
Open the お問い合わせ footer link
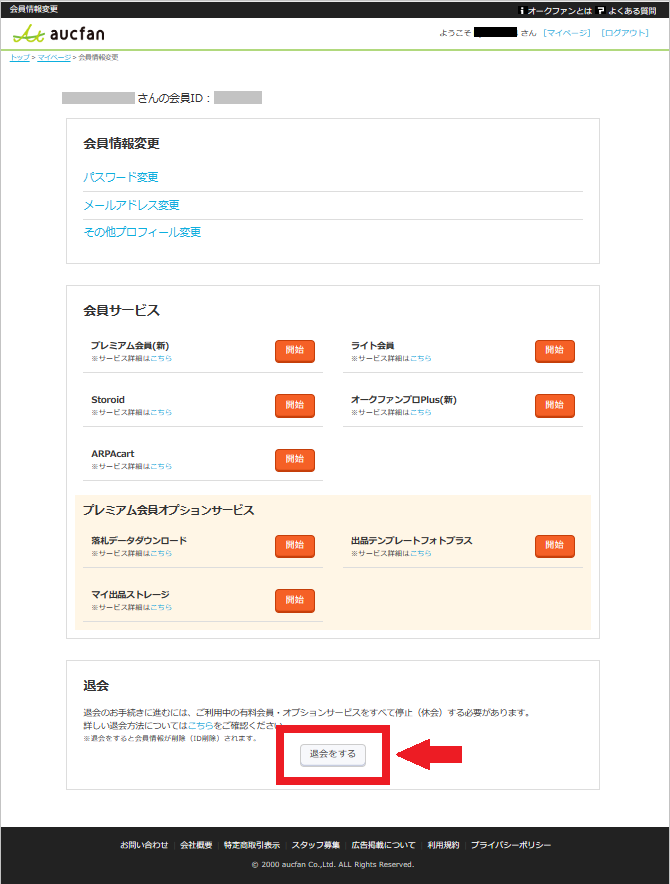[144, 845]
